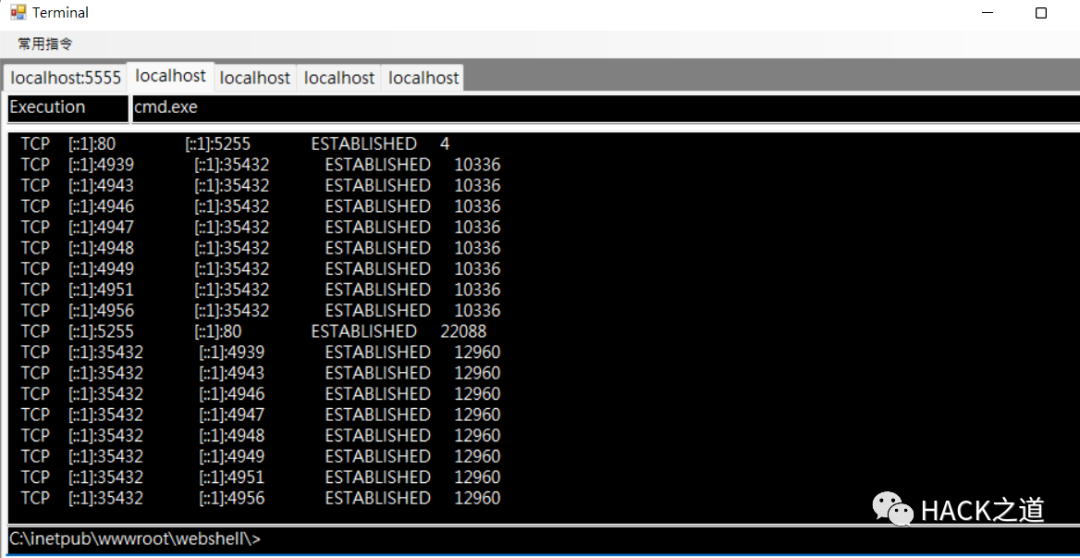Click the Execution label

pos(48,107)
